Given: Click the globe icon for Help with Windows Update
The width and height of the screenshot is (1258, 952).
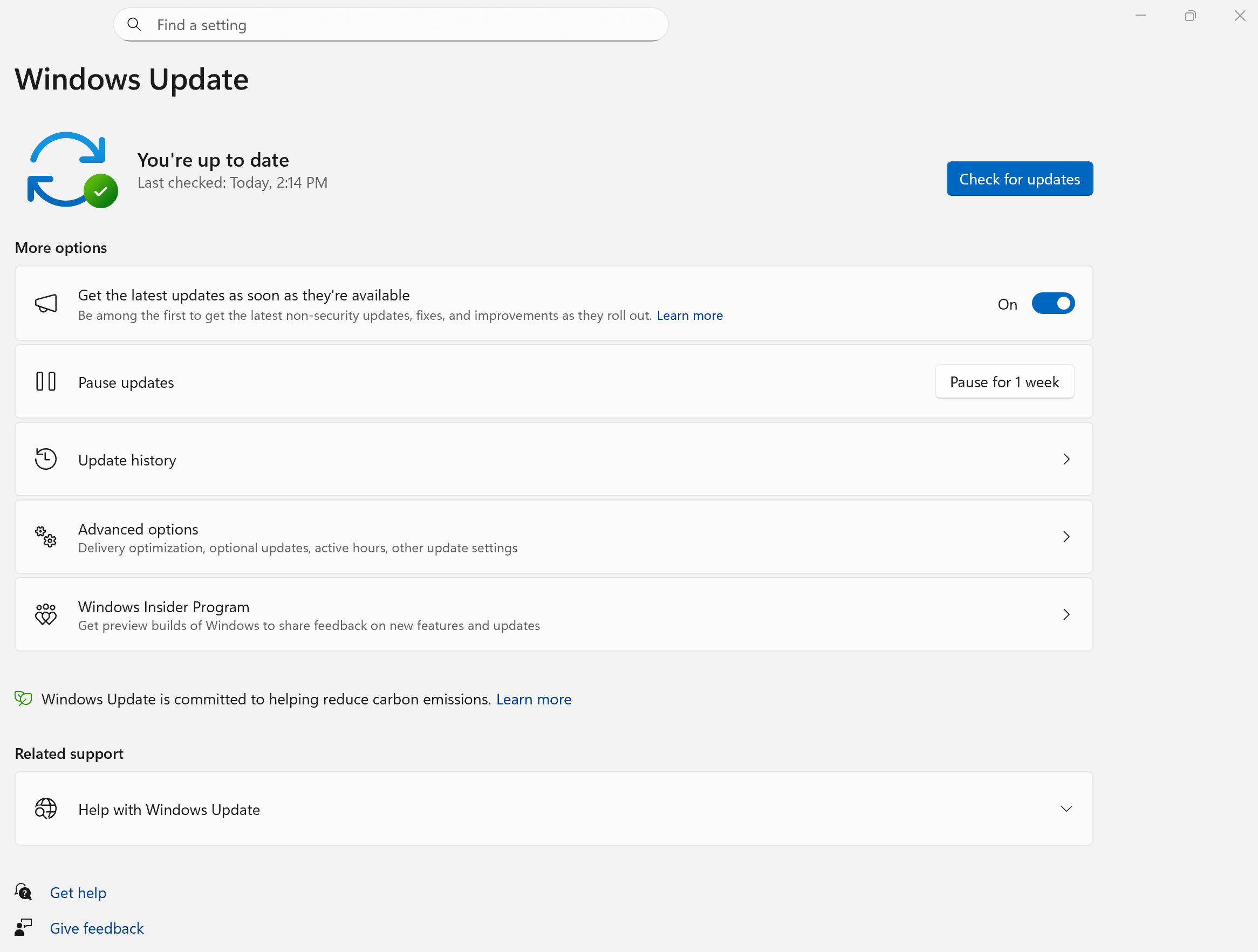Looking at the screenshot, I should click(x=46, y=809).
